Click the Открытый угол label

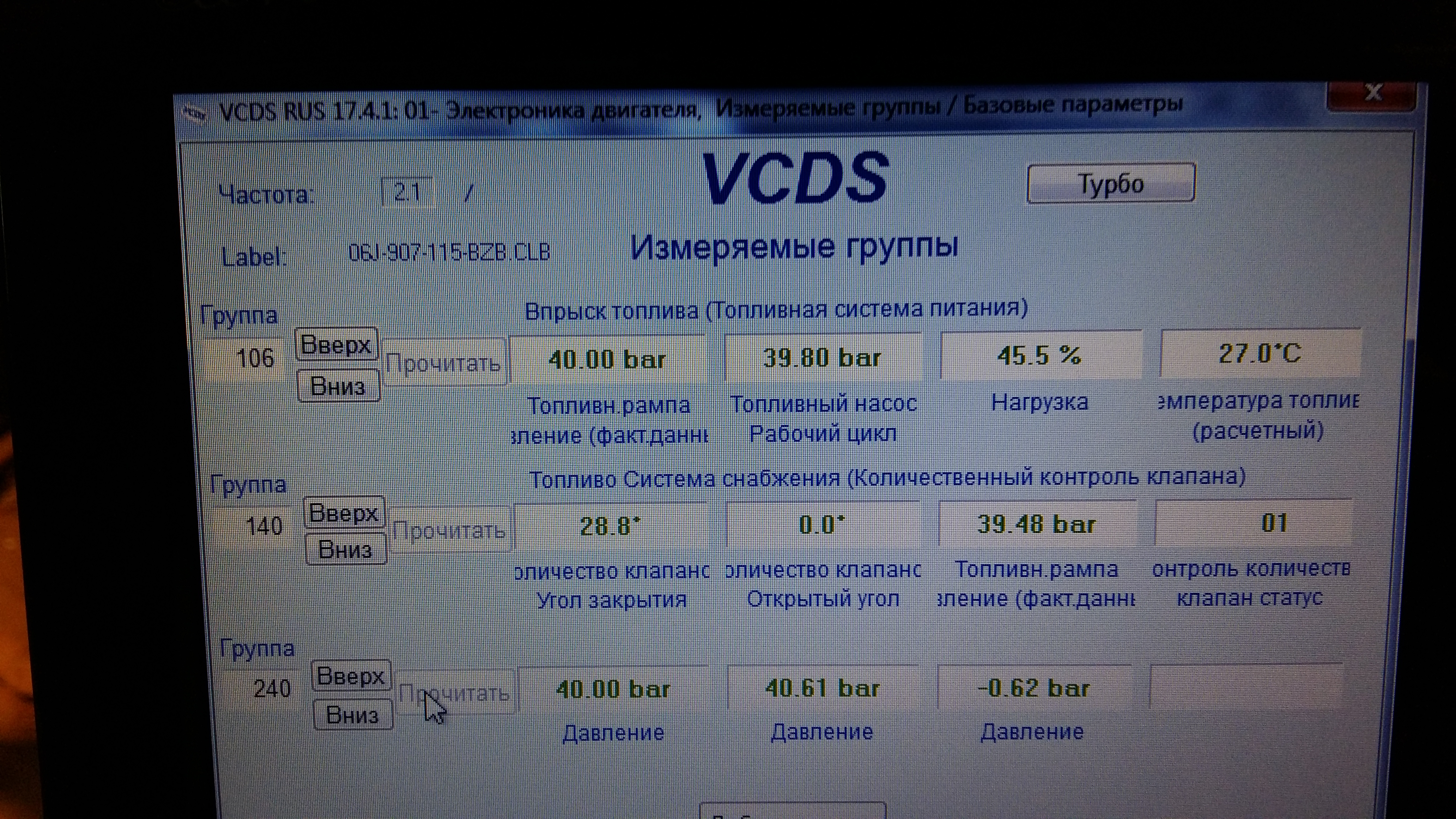[824, 599]
